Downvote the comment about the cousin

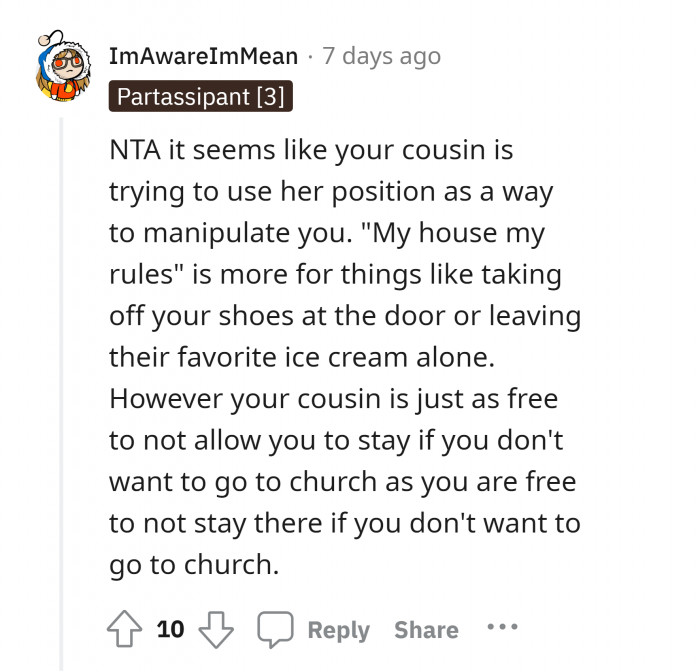pyautogui.click(x=217, y=629)
